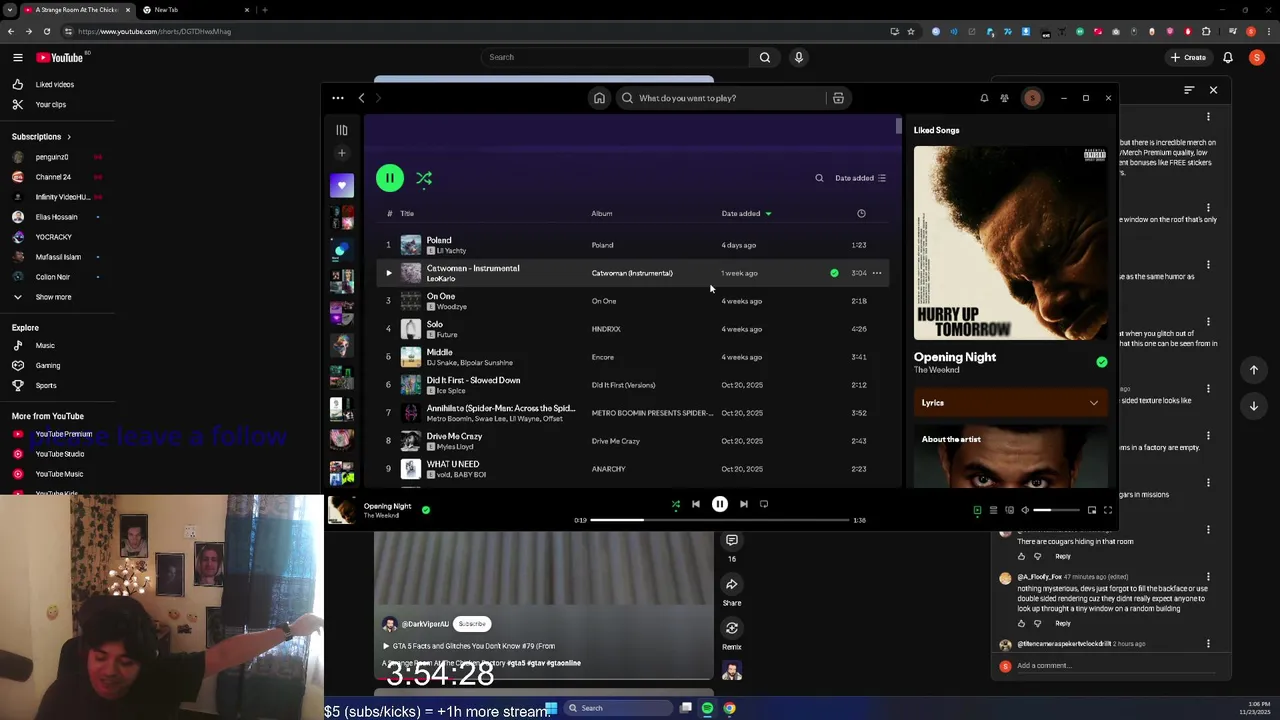Open album link On One

pos(604,301)
